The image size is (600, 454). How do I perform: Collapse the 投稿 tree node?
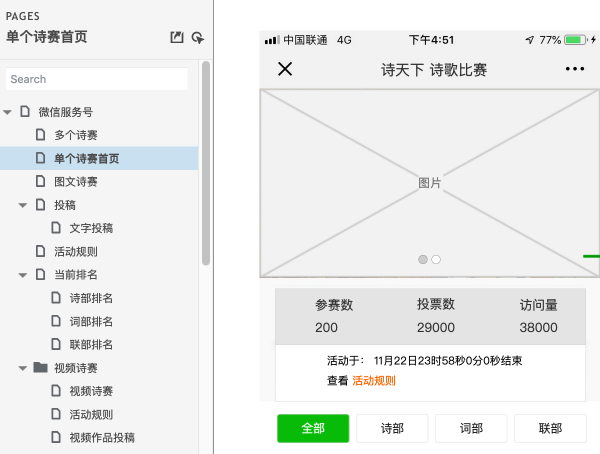pyautogui.click(x=23, y=205)
